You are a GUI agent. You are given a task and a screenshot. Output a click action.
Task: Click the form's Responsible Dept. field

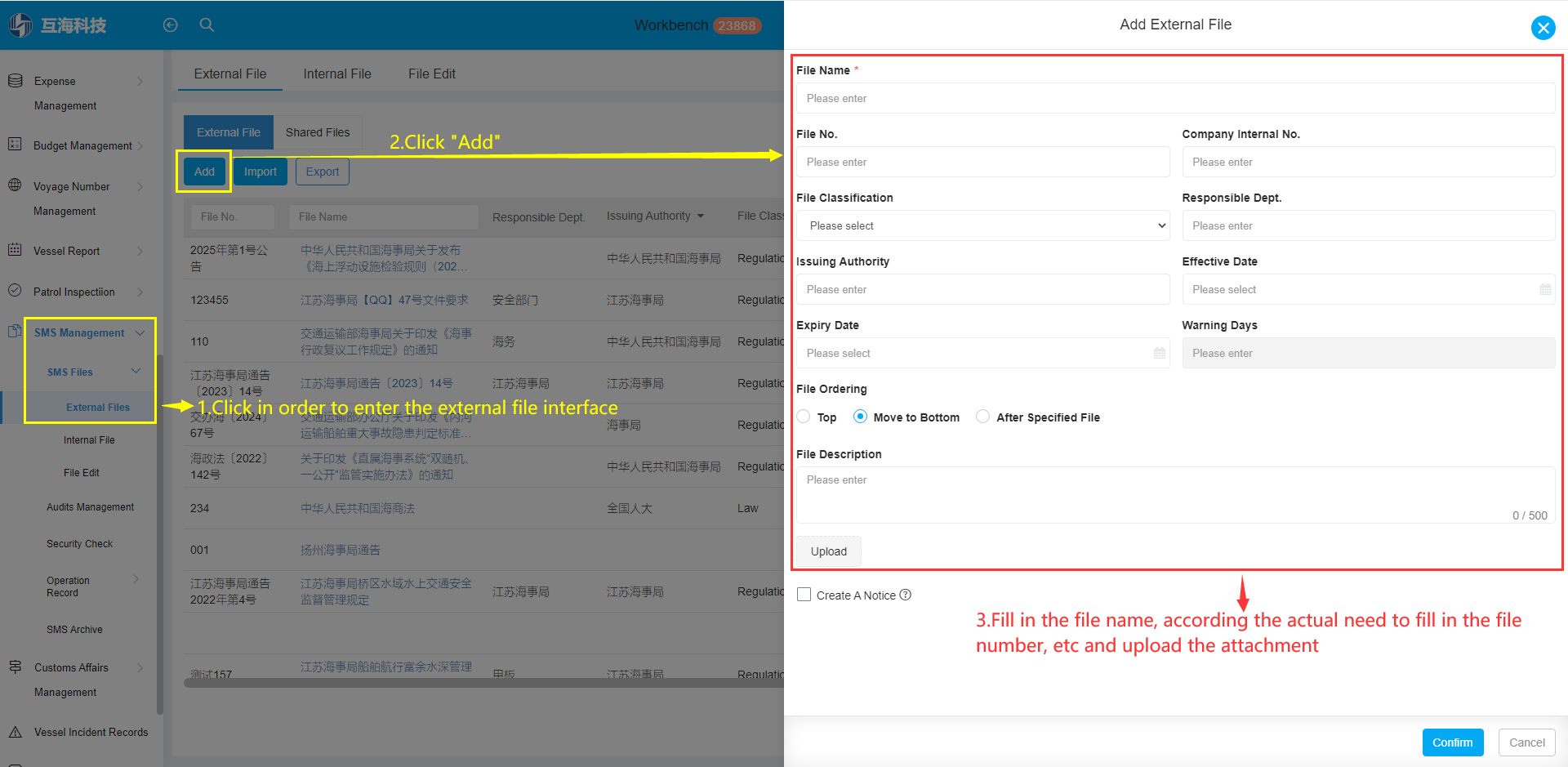(1369, 225)
